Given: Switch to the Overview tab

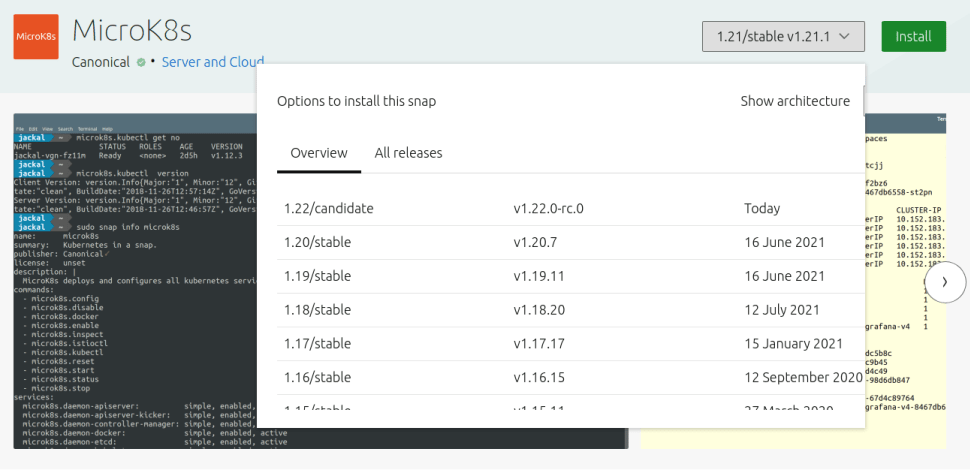Looking at the screenshot, I should point(319,153).
